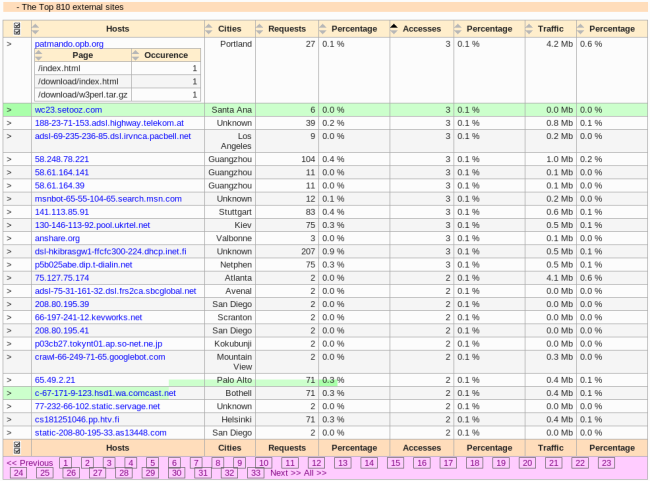
Task: Select the '/download/index.html' page entry
Action: click(78, 82)
